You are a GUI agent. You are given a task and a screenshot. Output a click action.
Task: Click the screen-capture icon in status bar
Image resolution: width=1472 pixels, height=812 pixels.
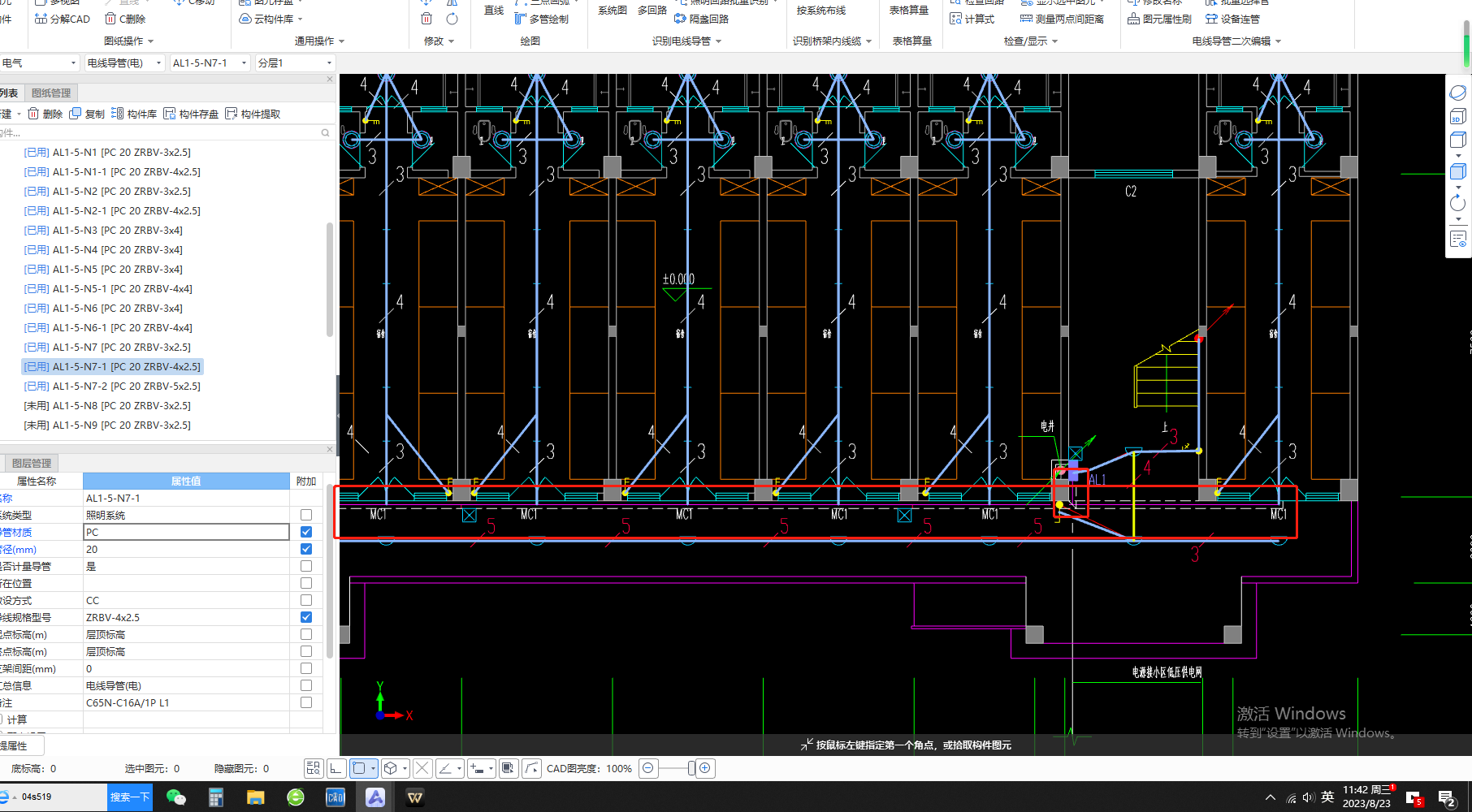click(x=509, y=768)
